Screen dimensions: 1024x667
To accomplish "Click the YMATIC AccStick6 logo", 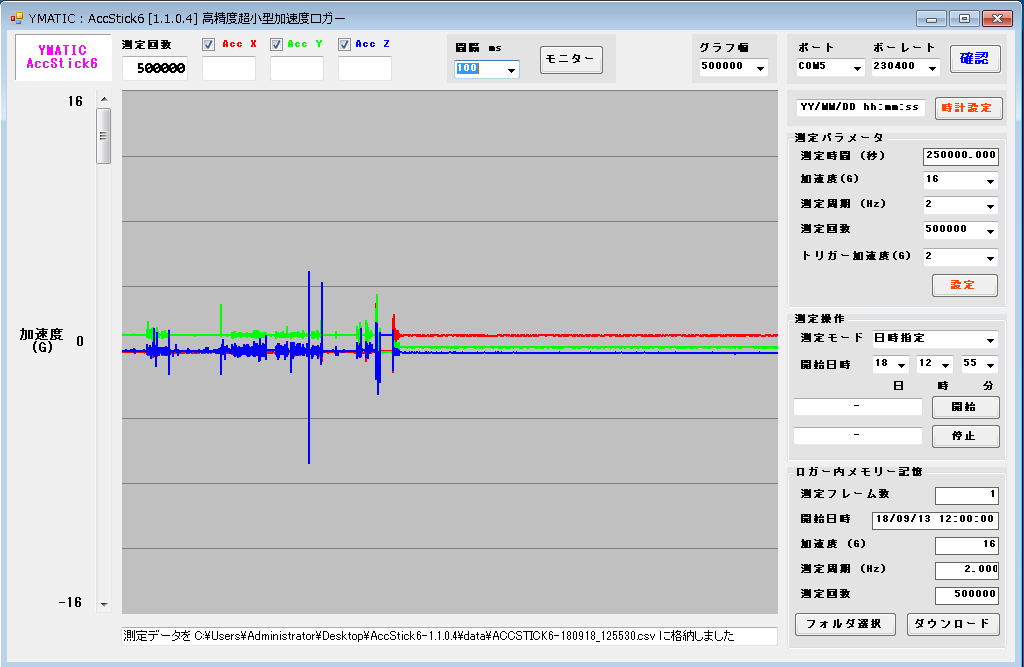I will click(63, 57).
